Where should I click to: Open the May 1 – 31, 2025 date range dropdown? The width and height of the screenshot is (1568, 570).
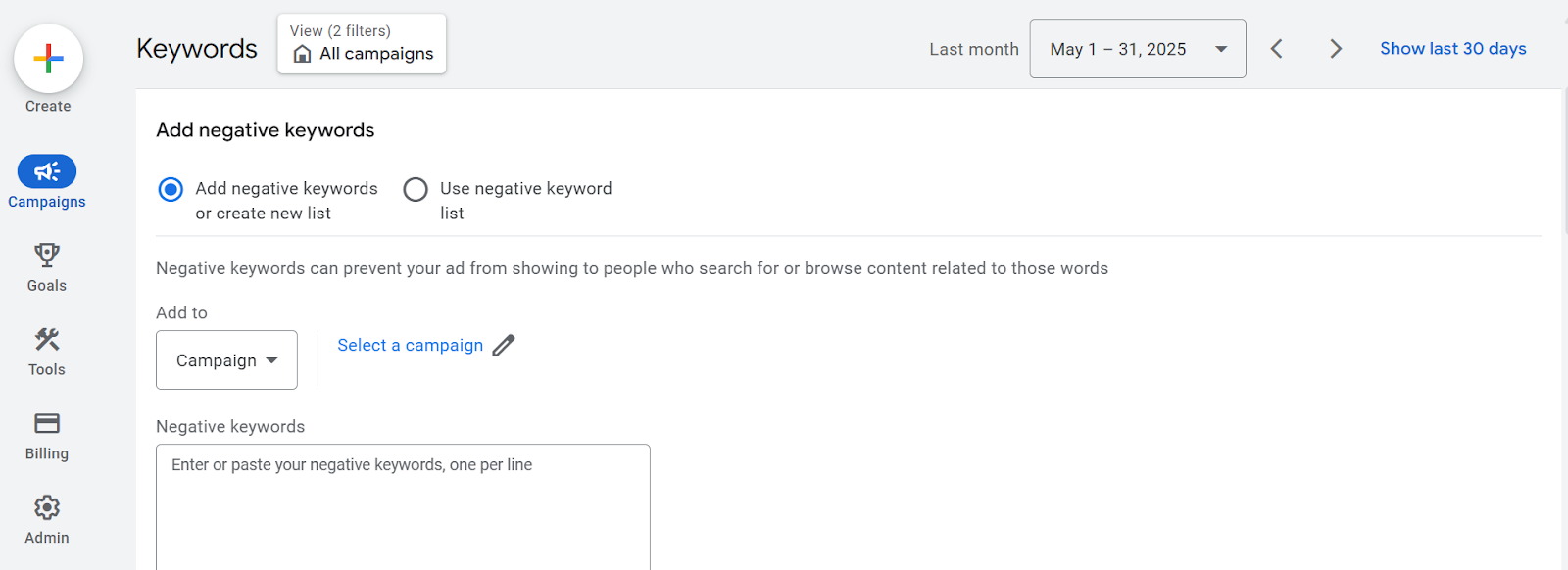tap(1138, 49)
